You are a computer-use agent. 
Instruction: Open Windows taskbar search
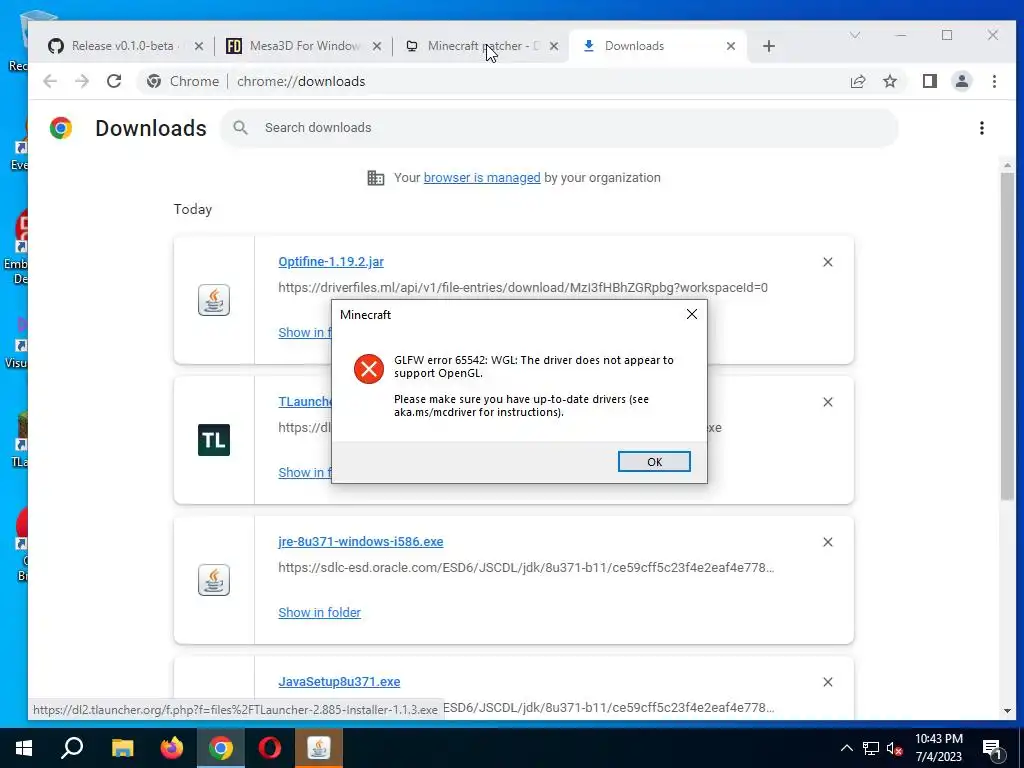coord(72,748)
